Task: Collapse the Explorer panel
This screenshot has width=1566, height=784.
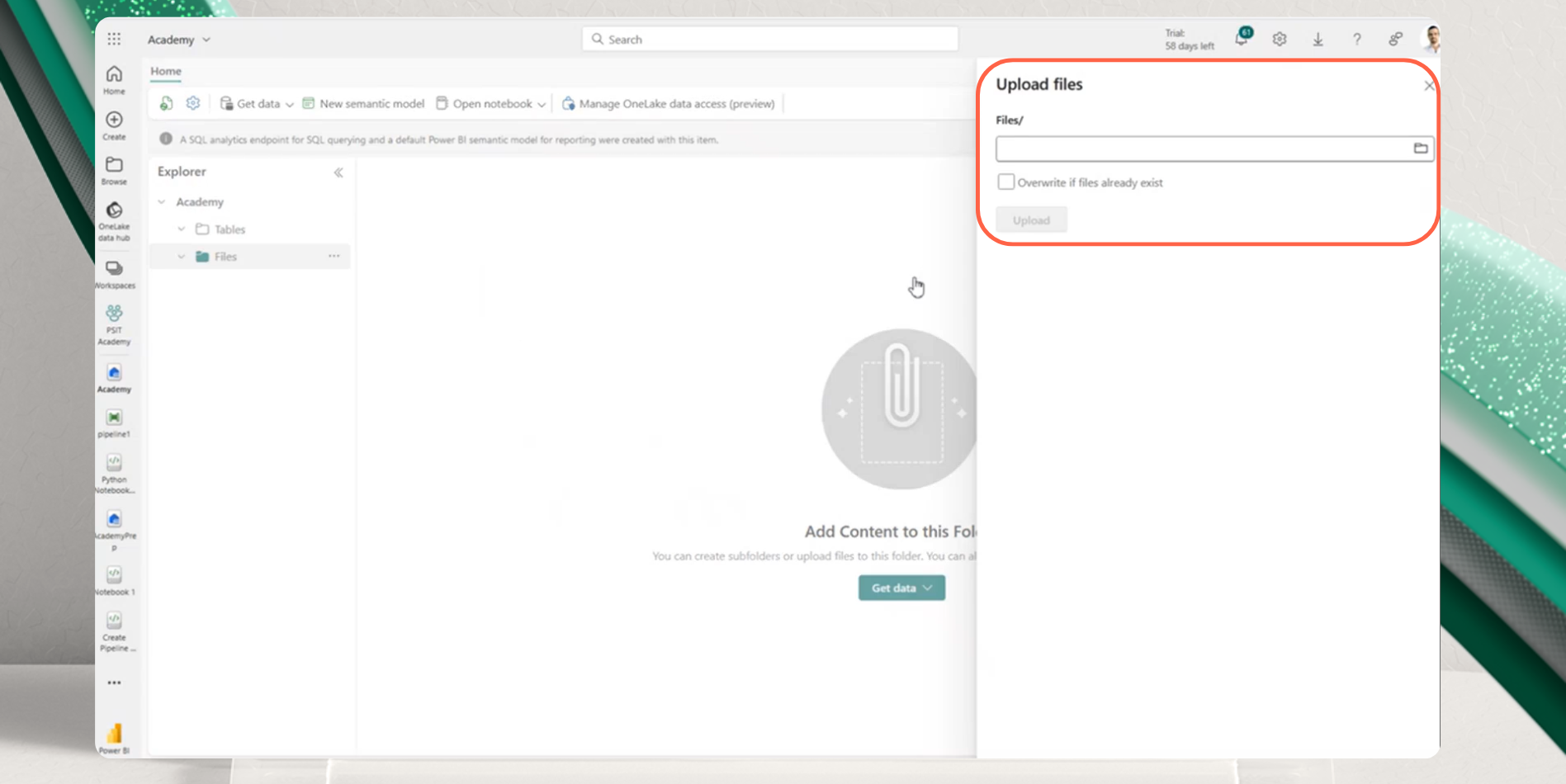Action: pos(338,172)
